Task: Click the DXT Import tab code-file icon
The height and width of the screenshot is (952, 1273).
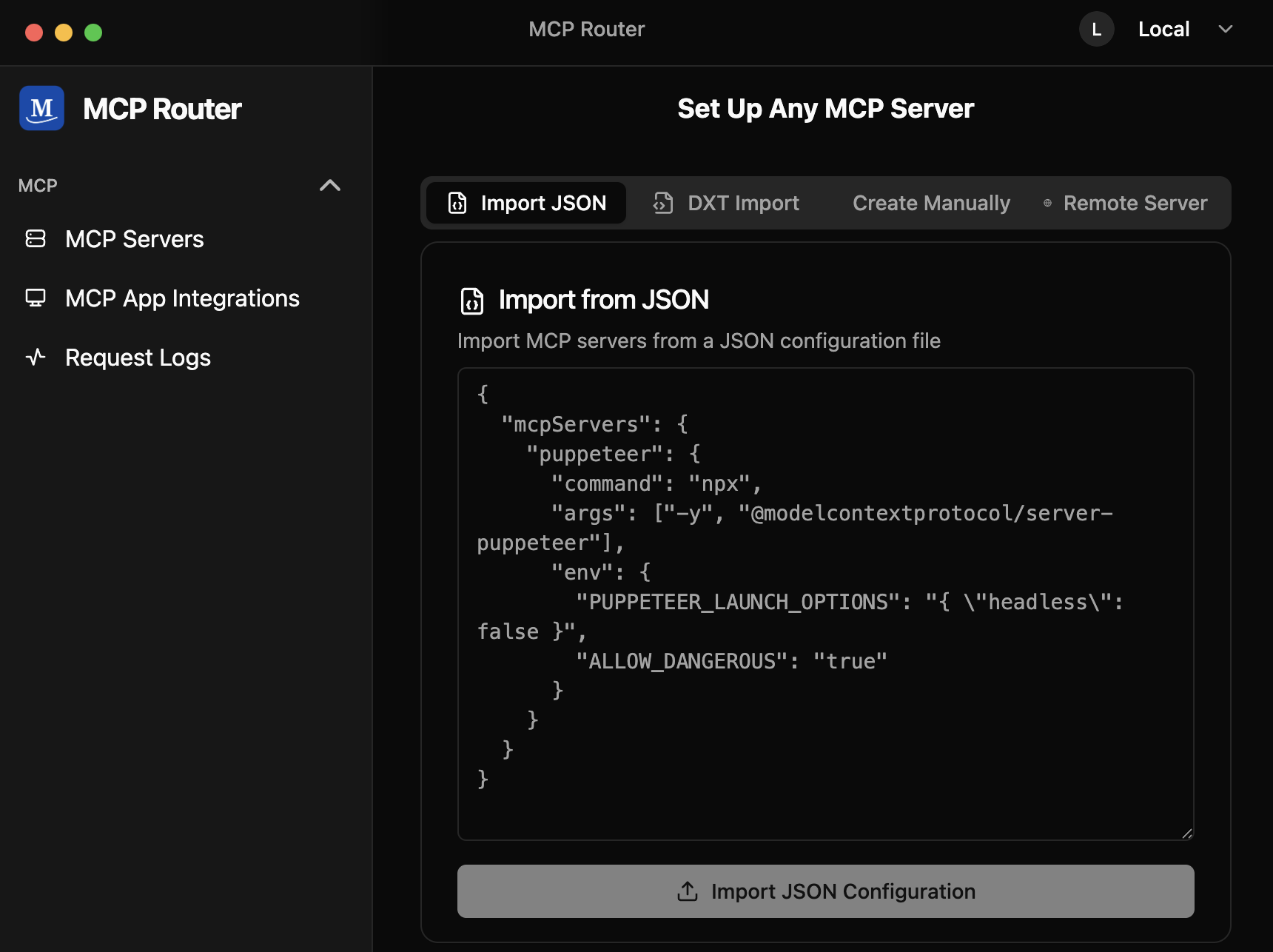Action: 663,203
